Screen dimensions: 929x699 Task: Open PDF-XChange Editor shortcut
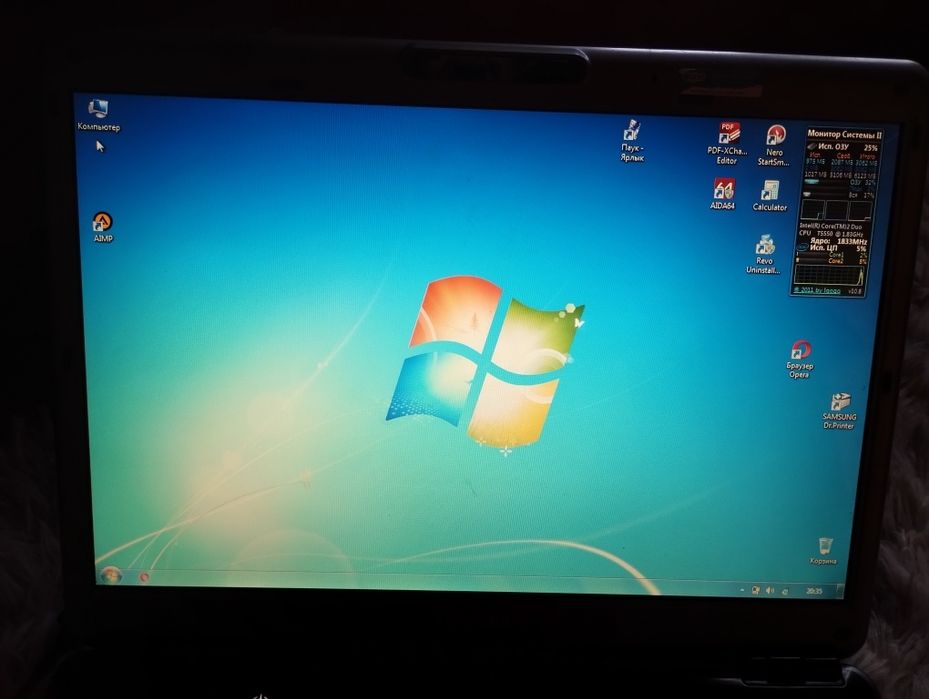728,143
